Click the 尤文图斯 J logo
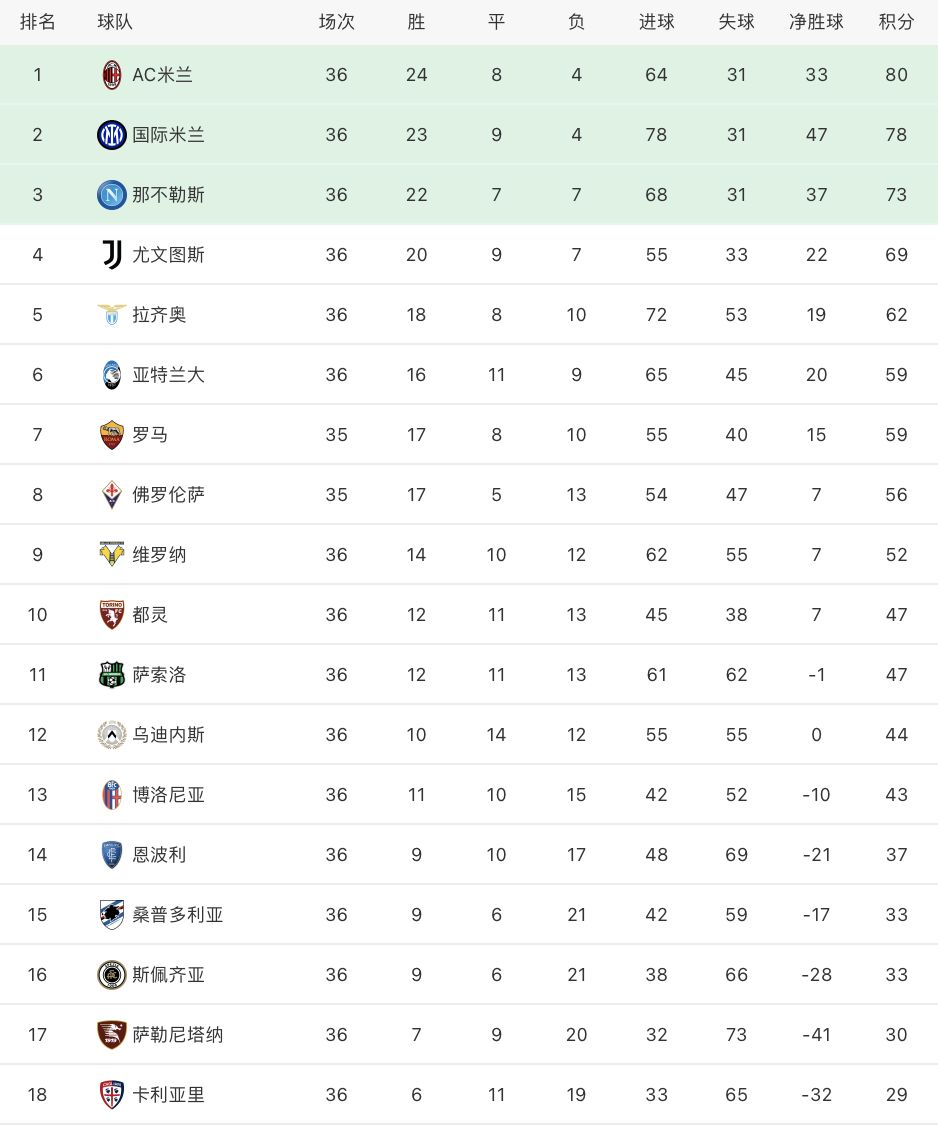 click(x=111, y=255)
